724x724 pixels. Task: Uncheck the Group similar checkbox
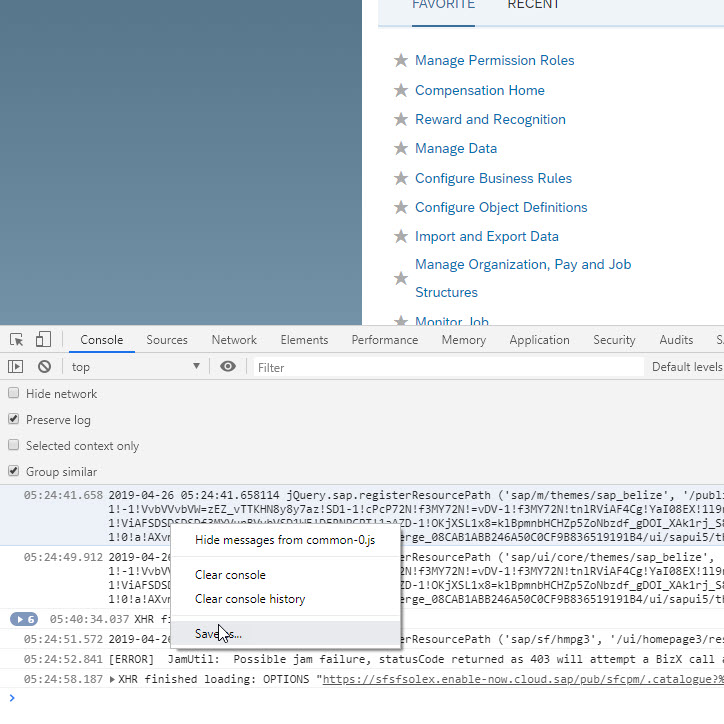[14, 471]
